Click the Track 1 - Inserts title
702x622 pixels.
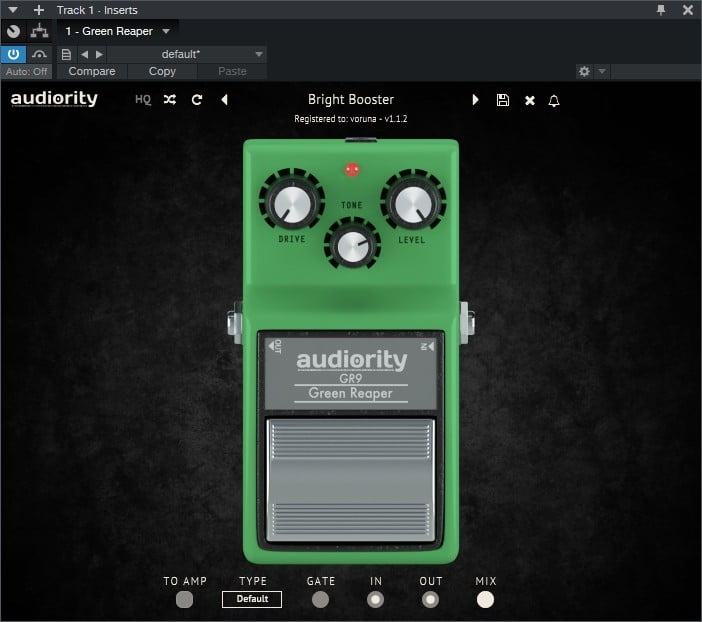click(97, 10)
